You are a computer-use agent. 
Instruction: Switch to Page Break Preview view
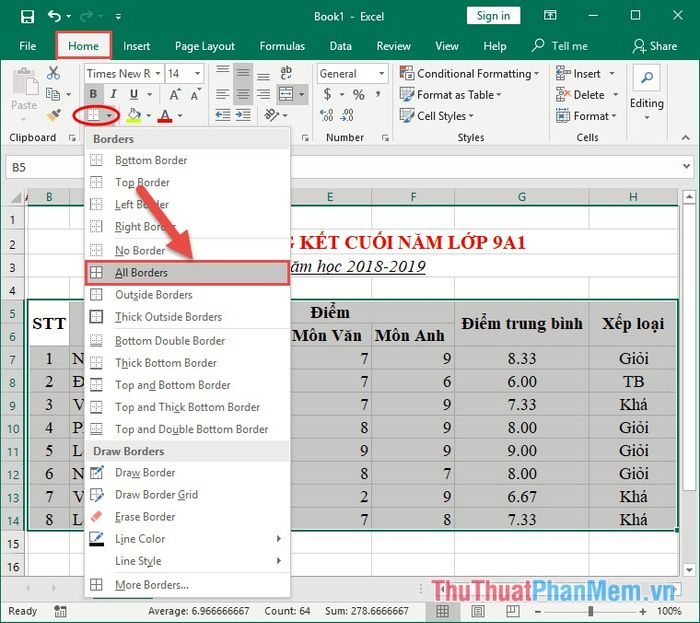click(x=512, y=611)
